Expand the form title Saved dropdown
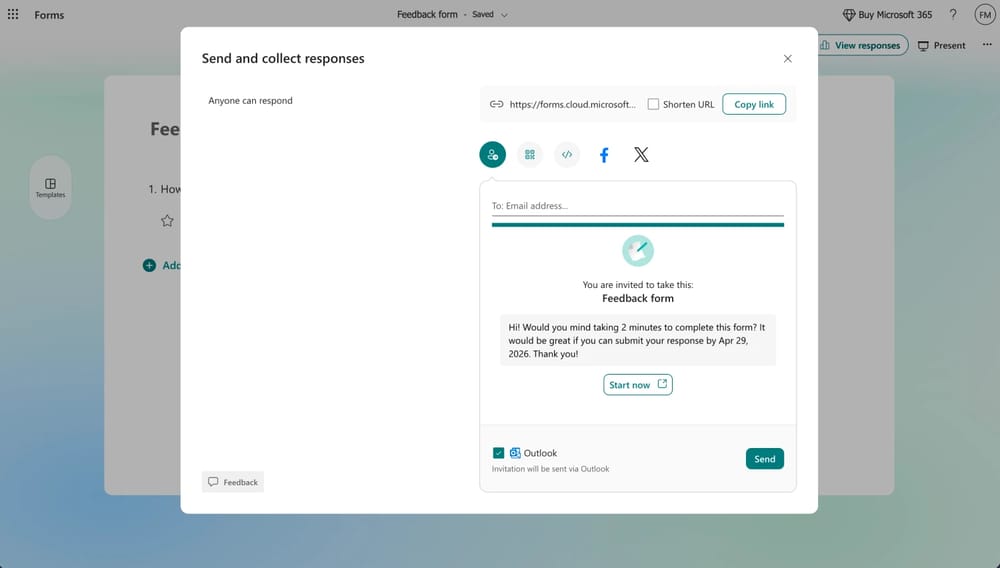 pyautogui.click(x=504, y=15)
